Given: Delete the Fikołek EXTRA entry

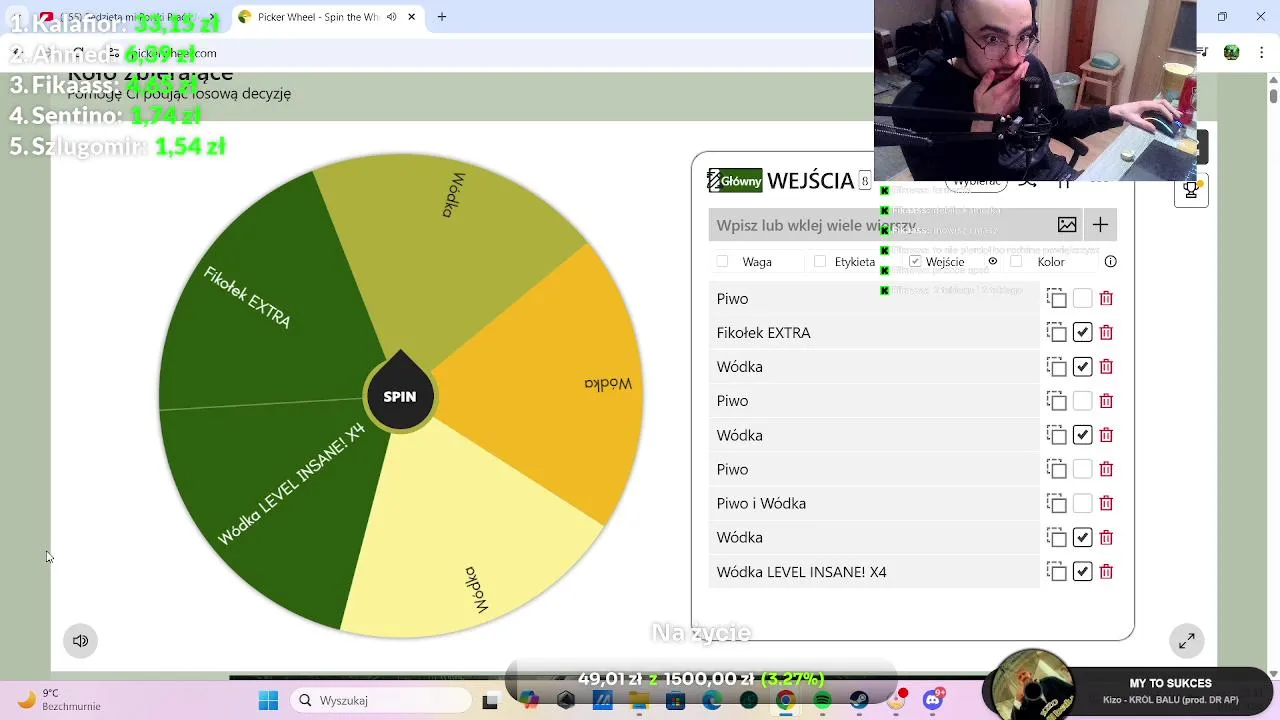Looking at the screenshot, I should tap(1106, 333).
